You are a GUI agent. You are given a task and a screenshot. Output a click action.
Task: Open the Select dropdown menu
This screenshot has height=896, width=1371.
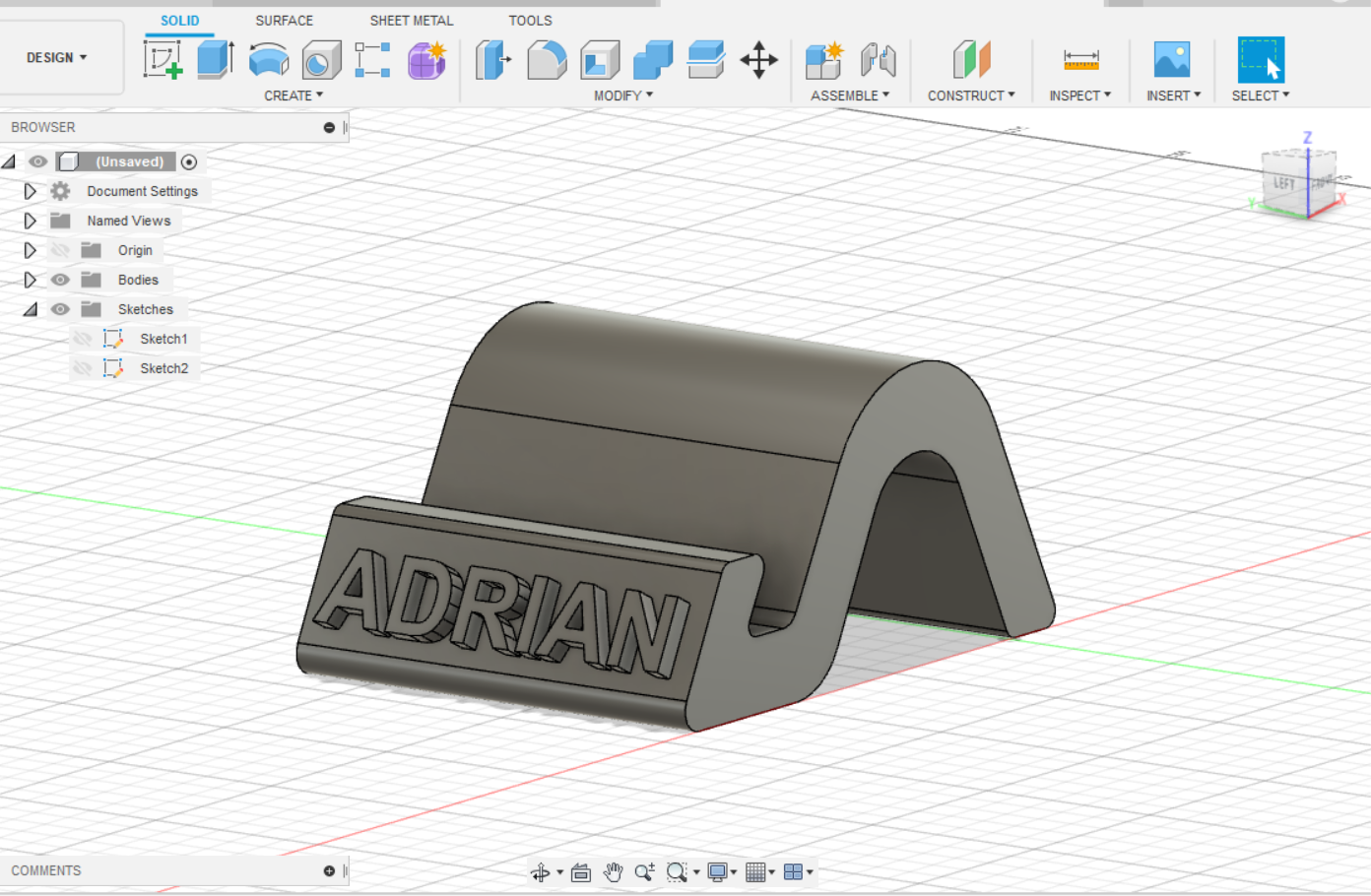pos(1260,96)
